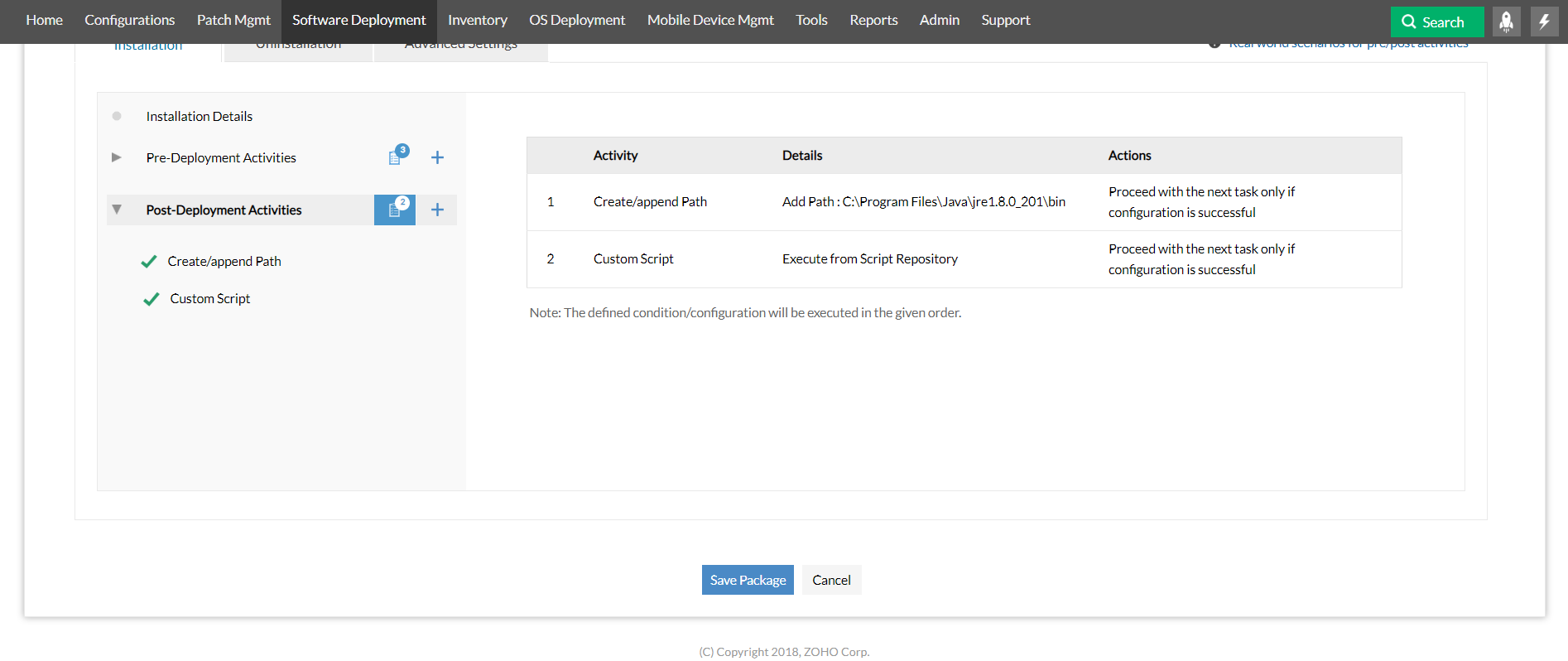Click the Save Package button

coord(748,580)
